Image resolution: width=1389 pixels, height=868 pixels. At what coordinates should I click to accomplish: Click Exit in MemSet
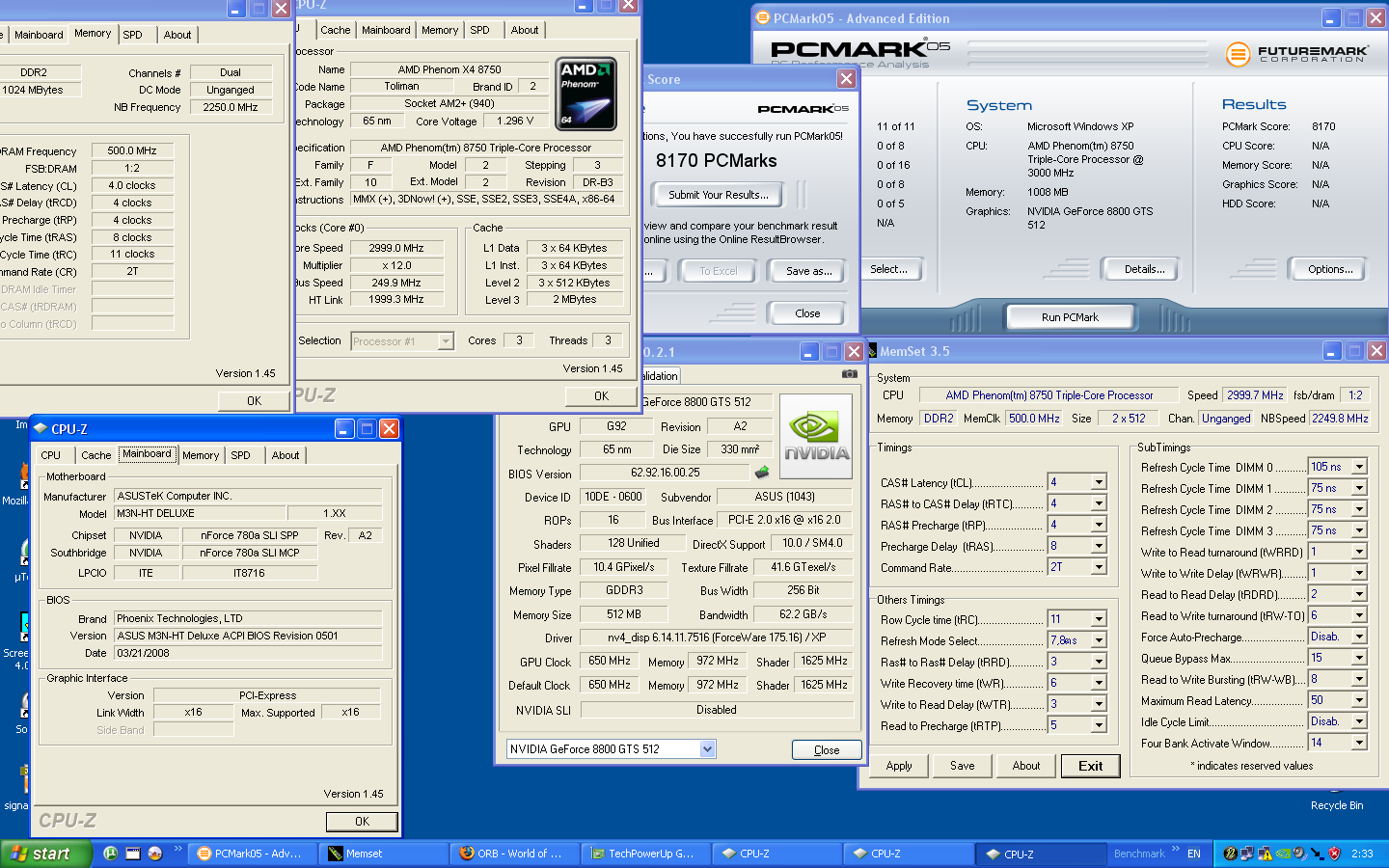coord(1090,766)
